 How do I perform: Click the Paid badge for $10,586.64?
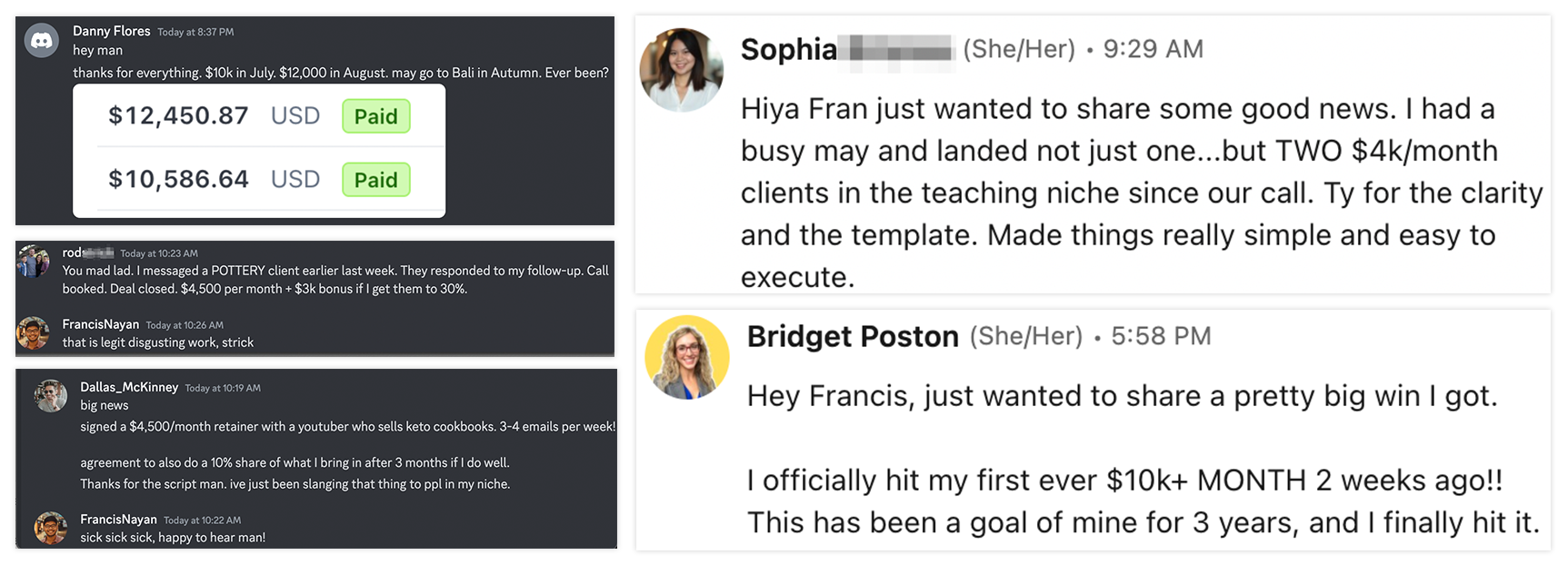click(x=375, y=180)
